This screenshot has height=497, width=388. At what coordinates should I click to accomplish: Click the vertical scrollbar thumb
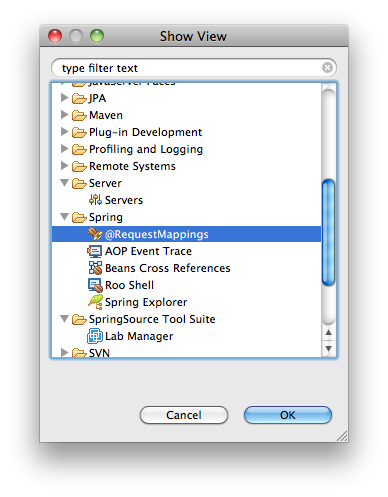[x=329, y=233]
